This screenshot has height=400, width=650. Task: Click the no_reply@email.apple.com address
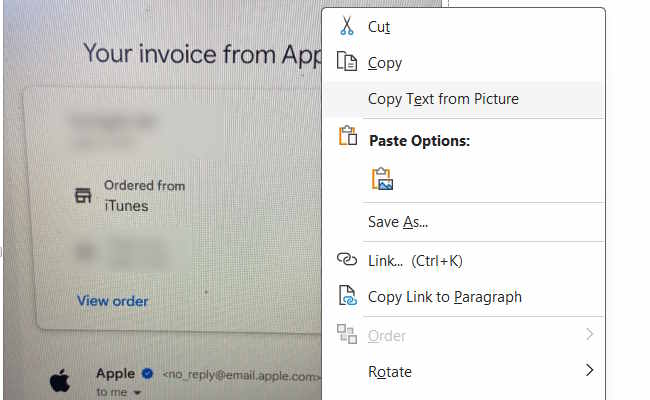(241, 376)
